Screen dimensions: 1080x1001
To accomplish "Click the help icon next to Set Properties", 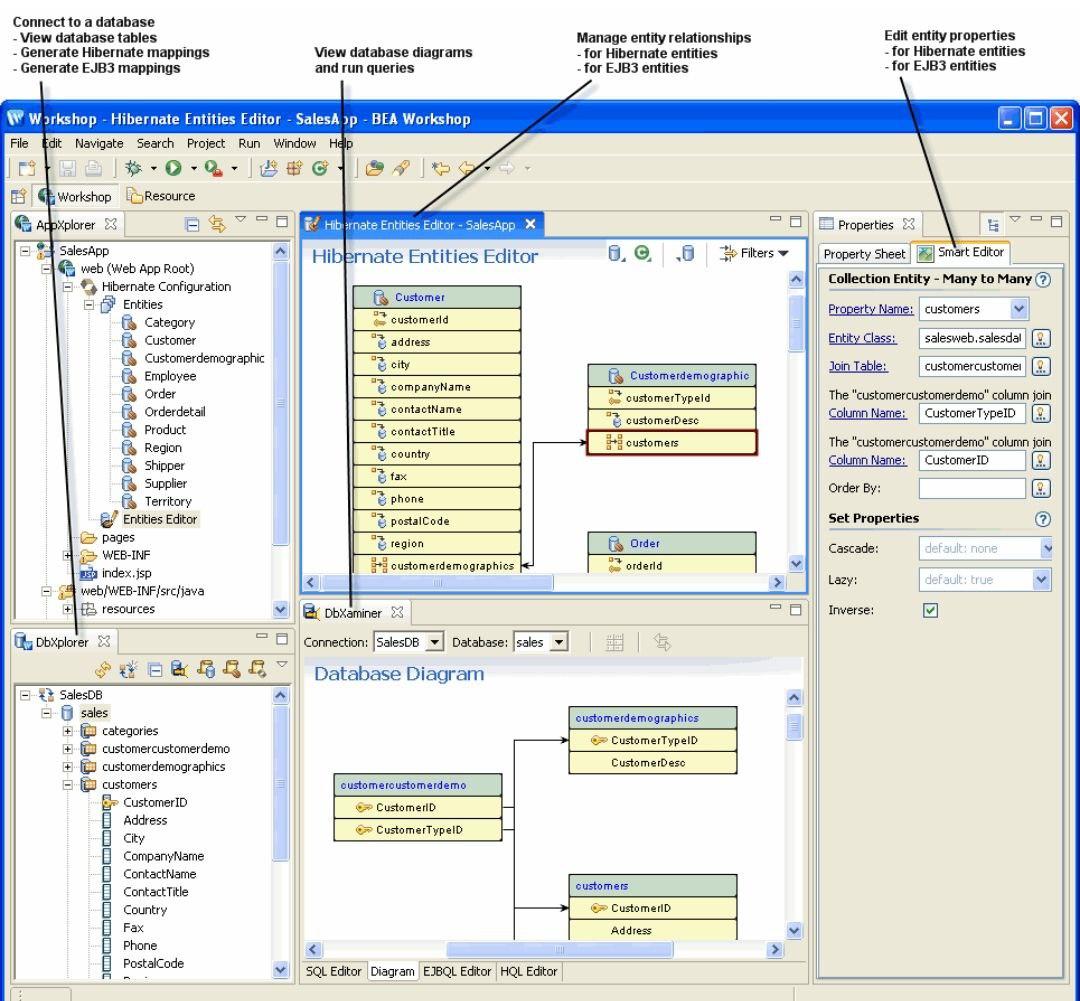I will coord(1043,519).
